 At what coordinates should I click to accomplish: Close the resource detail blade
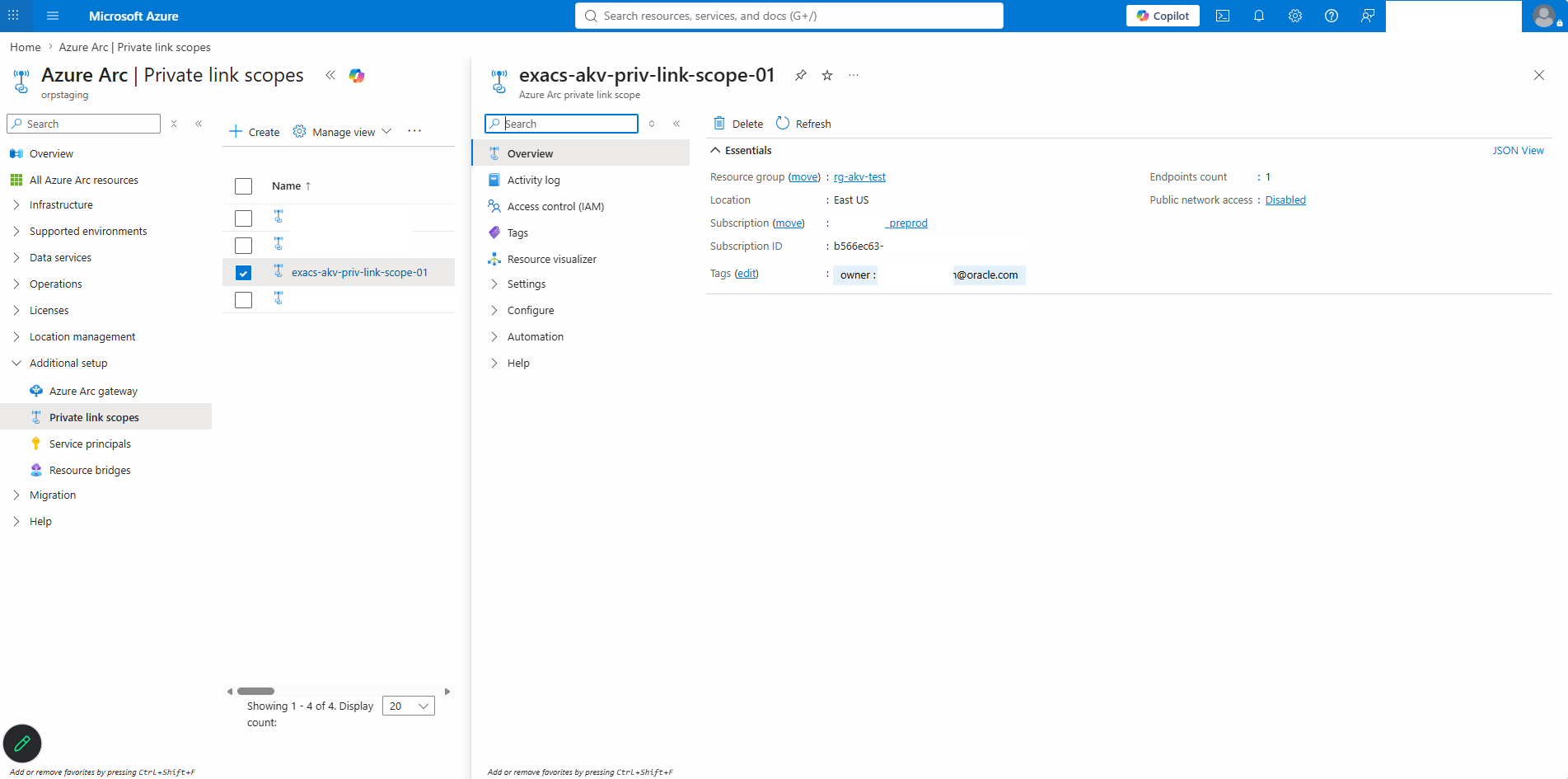[x=1539, y=75]
